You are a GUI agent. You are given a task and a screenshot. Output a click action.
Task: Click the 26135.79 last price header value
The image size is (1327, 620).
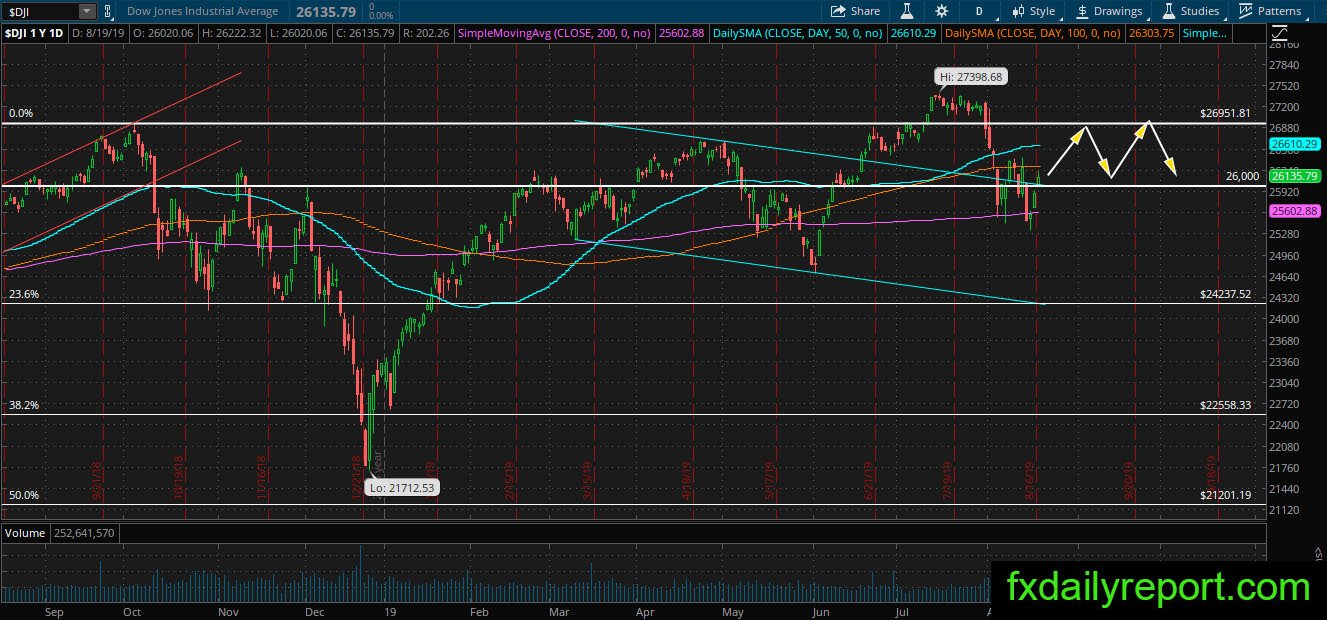[325, 11]
